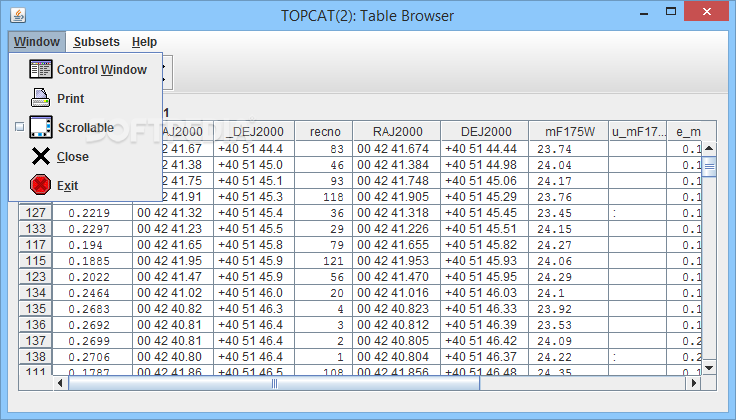The height and width of the screenshot is (420, 736).
Task: Click the vertical scrollbar down arrow
Action: pos(709,368)
